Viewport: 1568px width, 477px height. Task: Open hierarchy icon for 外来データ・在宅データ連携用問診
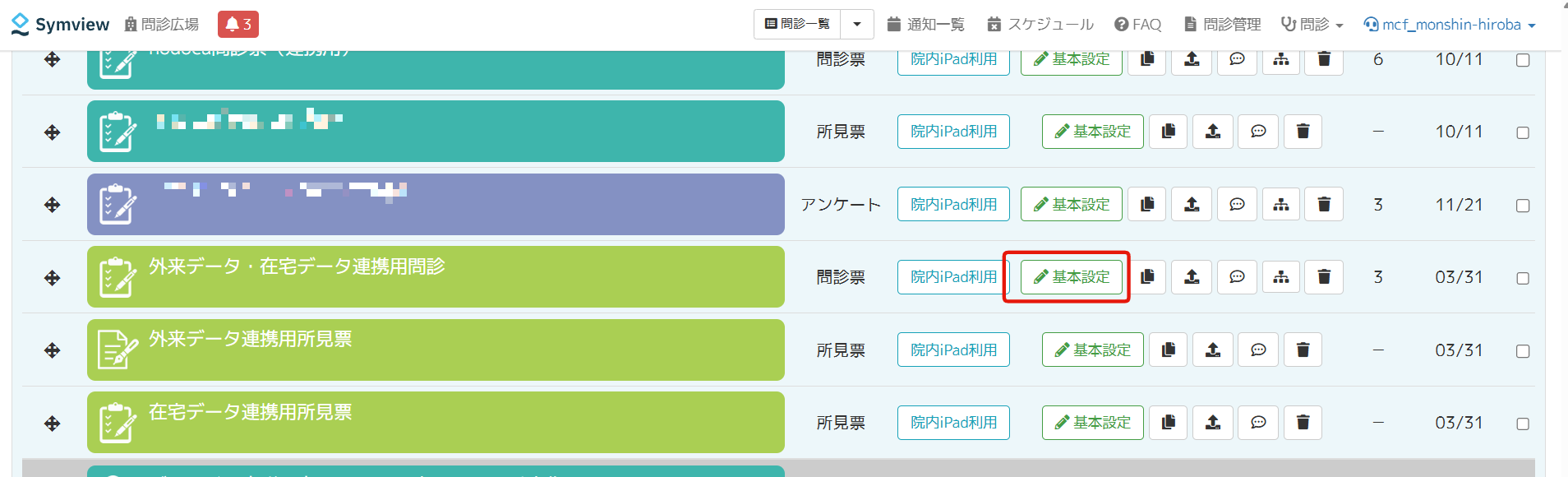pyautogui.click(x=1281, y=277)
